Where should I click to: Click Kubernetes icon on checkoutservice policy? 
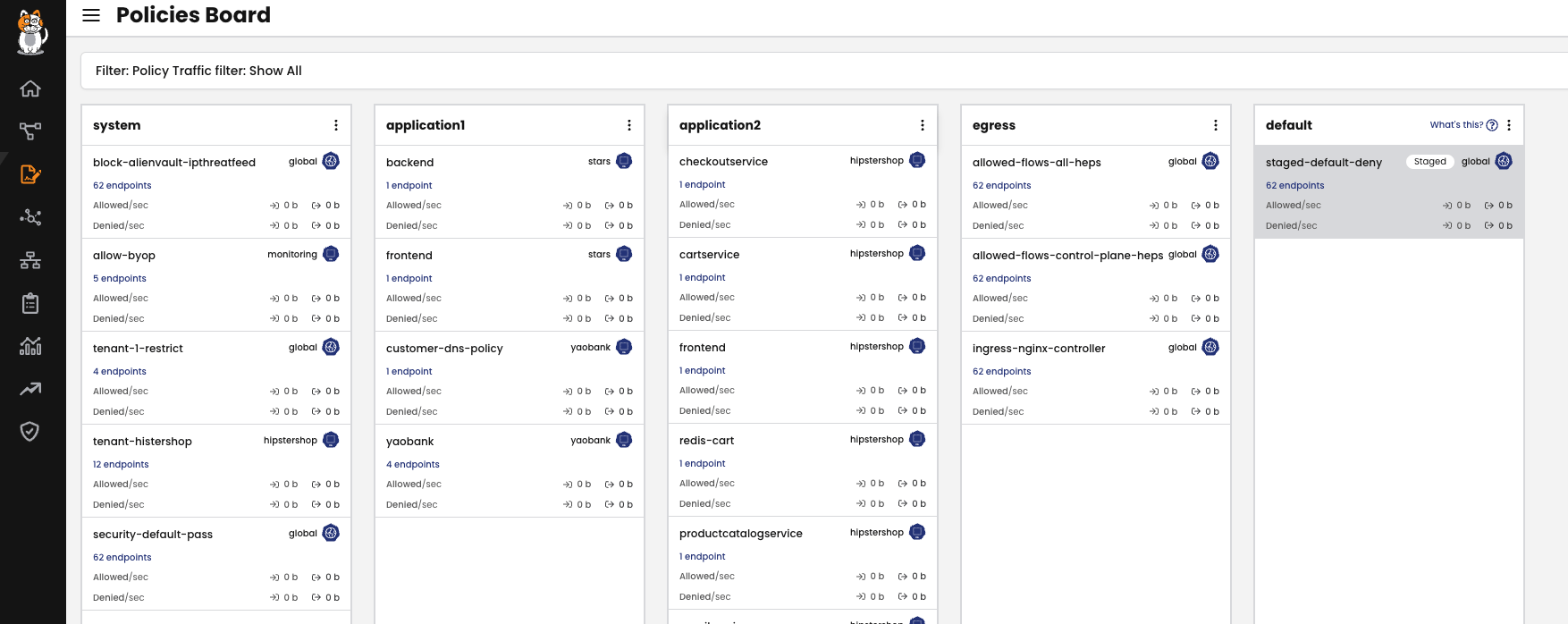917,160
